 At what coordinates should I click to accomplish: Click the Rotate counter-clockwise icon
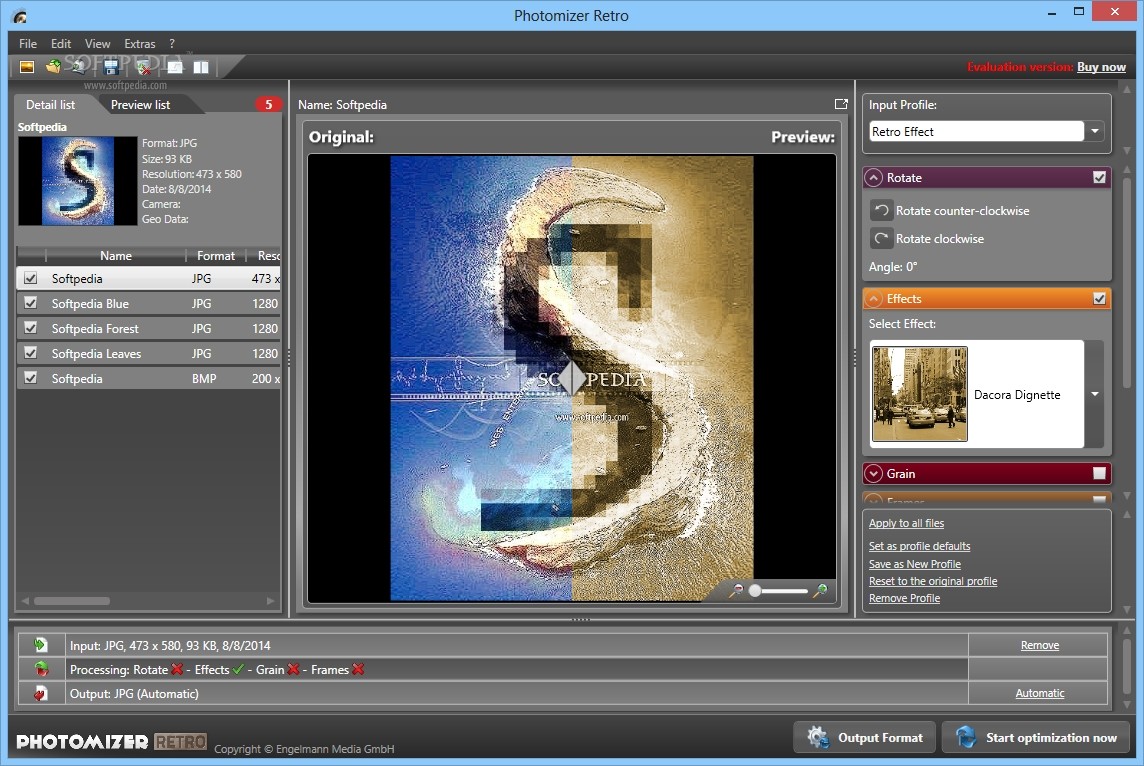881,211
